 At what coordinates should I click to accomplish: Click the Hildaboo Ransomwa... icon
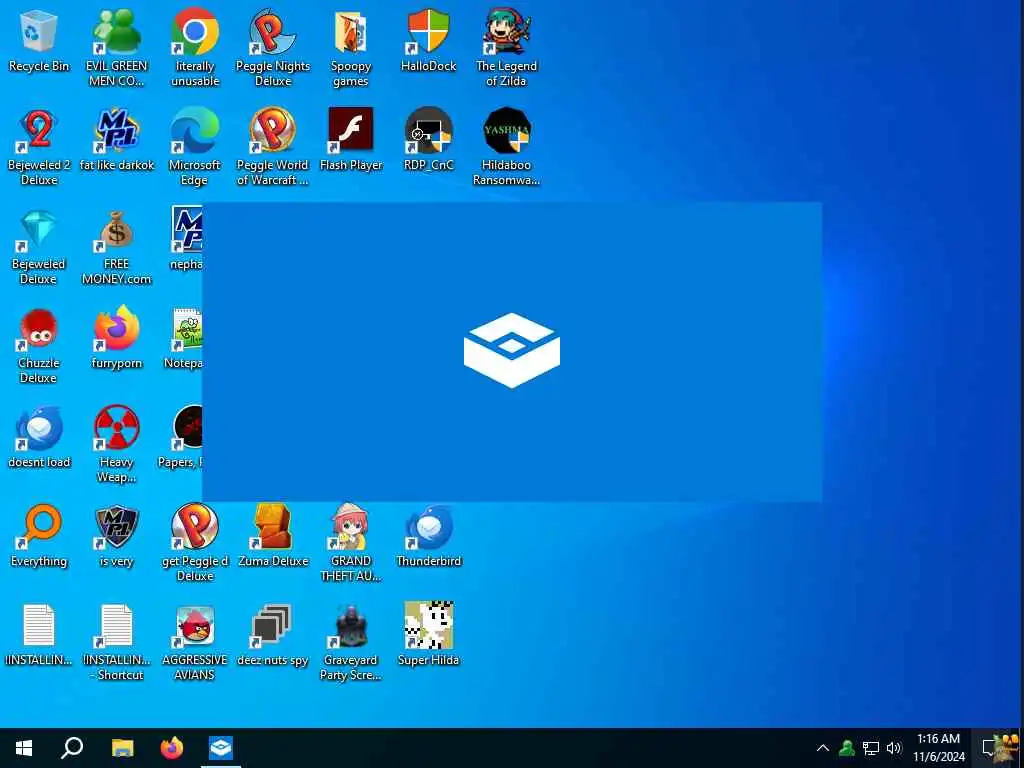(x=506, y=148)
